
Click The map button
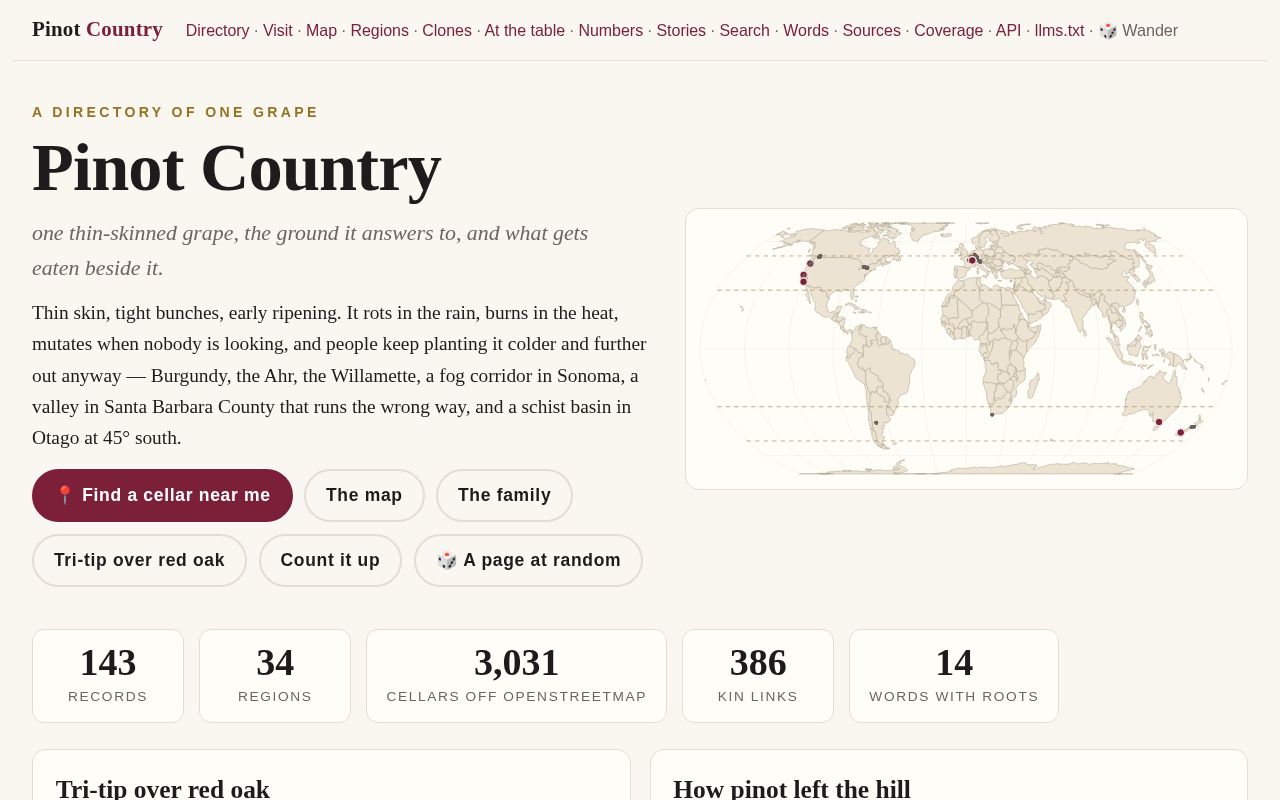(x=364, y=495)
